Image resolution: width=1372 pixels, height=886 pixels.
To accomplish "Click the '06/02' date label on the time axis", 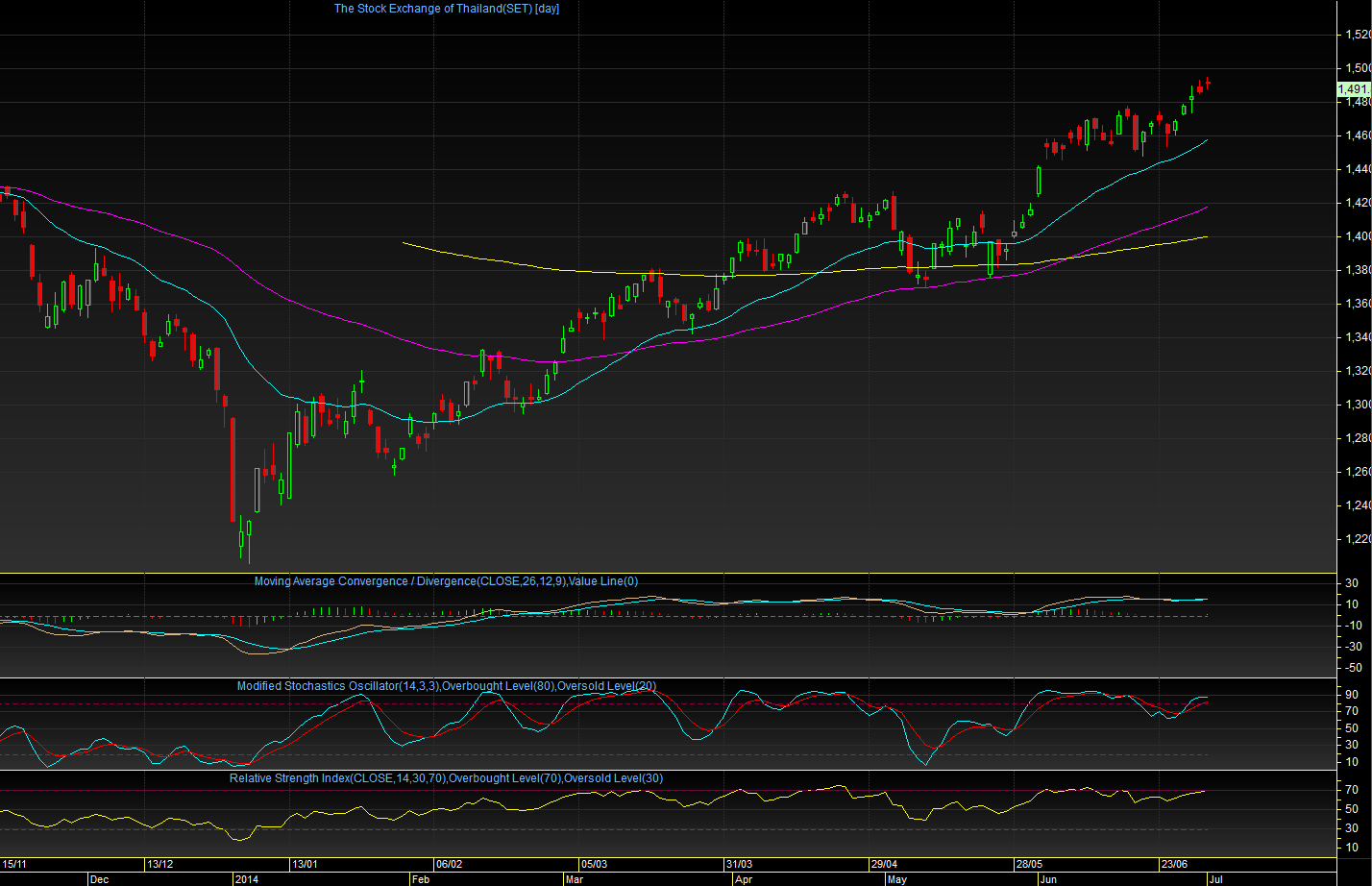I will [450, 863].
